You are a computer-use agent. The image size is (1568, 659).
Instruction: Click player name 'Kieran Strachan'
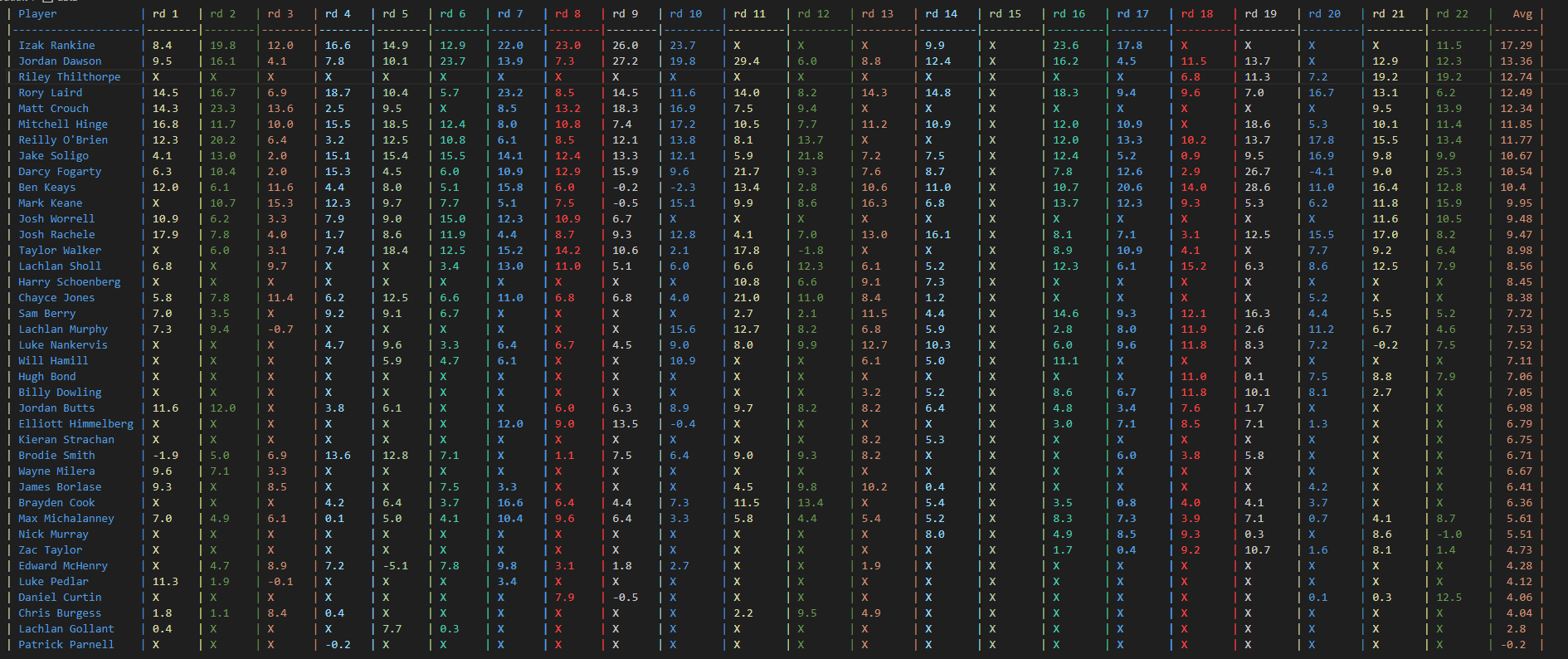(66, 440)
